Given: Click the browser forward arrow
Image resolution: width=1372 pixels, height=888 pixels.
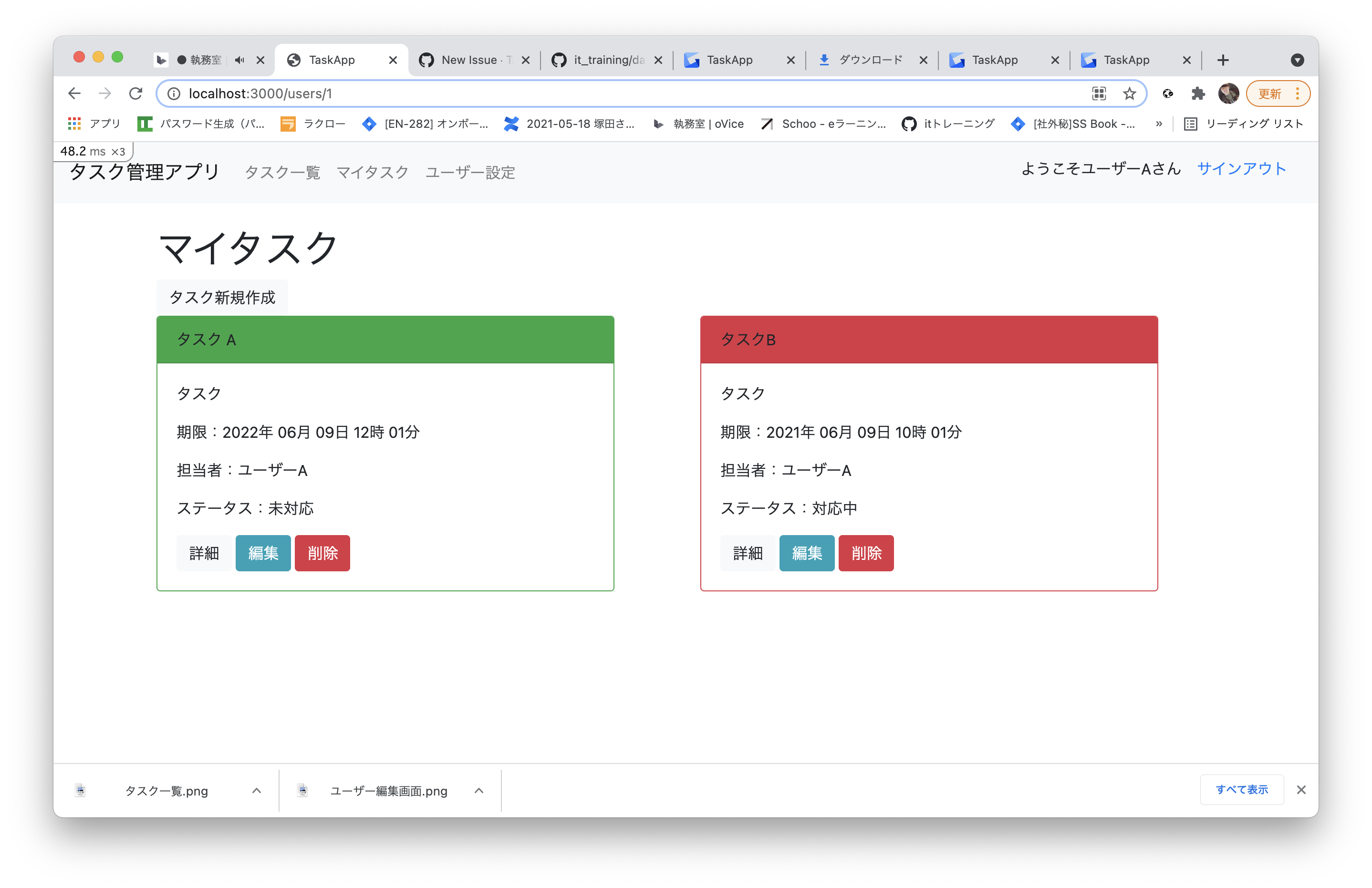Looking at the screenshot, I should click(105, 93).
